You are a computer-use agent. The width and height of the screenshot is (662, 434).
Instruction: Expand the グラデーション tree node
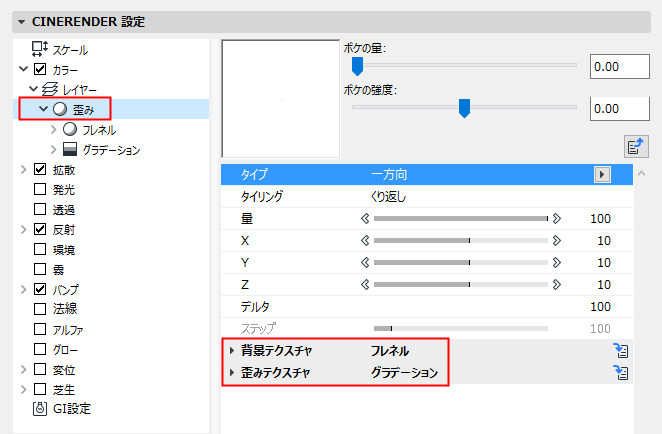(54, 149)
